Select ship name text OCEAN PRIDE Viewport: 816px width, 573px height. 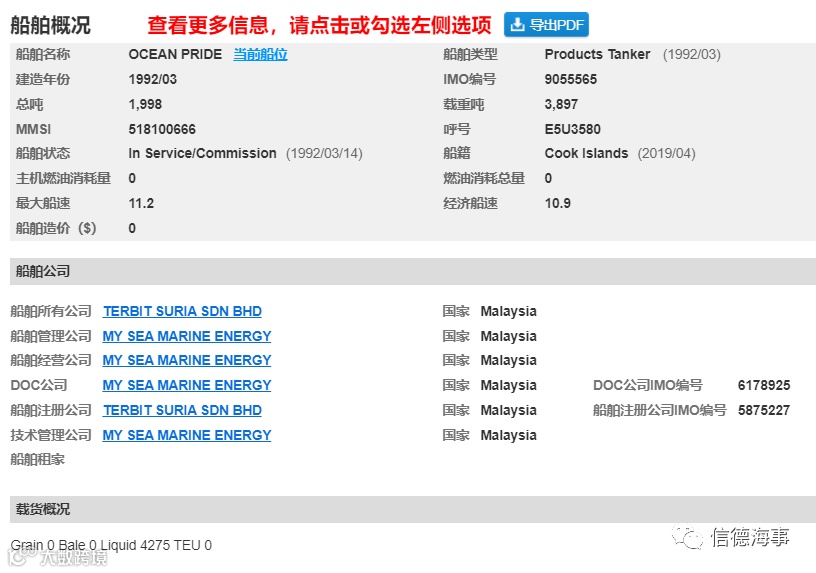175,54
